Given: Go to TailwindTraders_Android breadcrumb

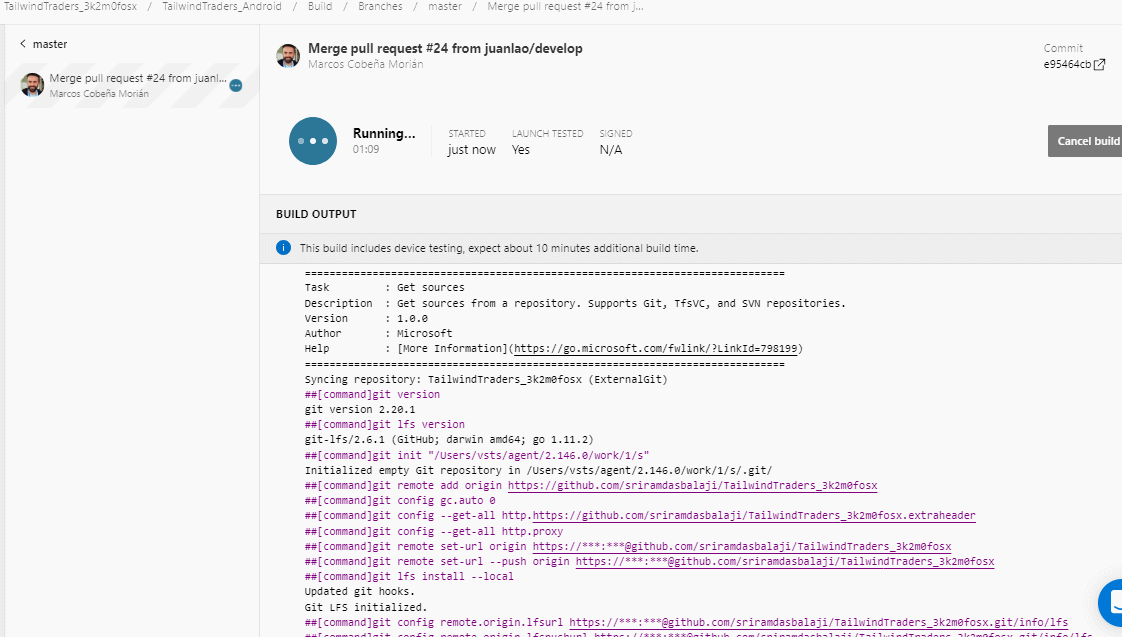Looking at the screenshot, I should click(x=222, y=6).
